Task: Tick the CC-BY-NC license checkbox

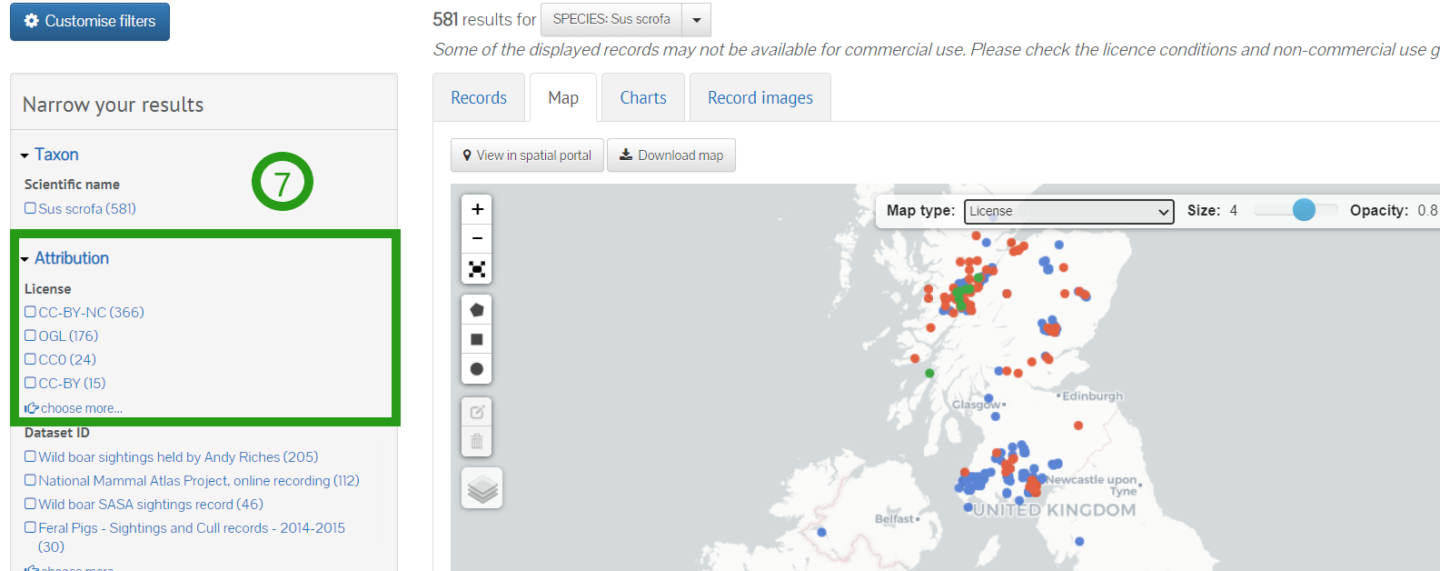Action: [30, 313]
